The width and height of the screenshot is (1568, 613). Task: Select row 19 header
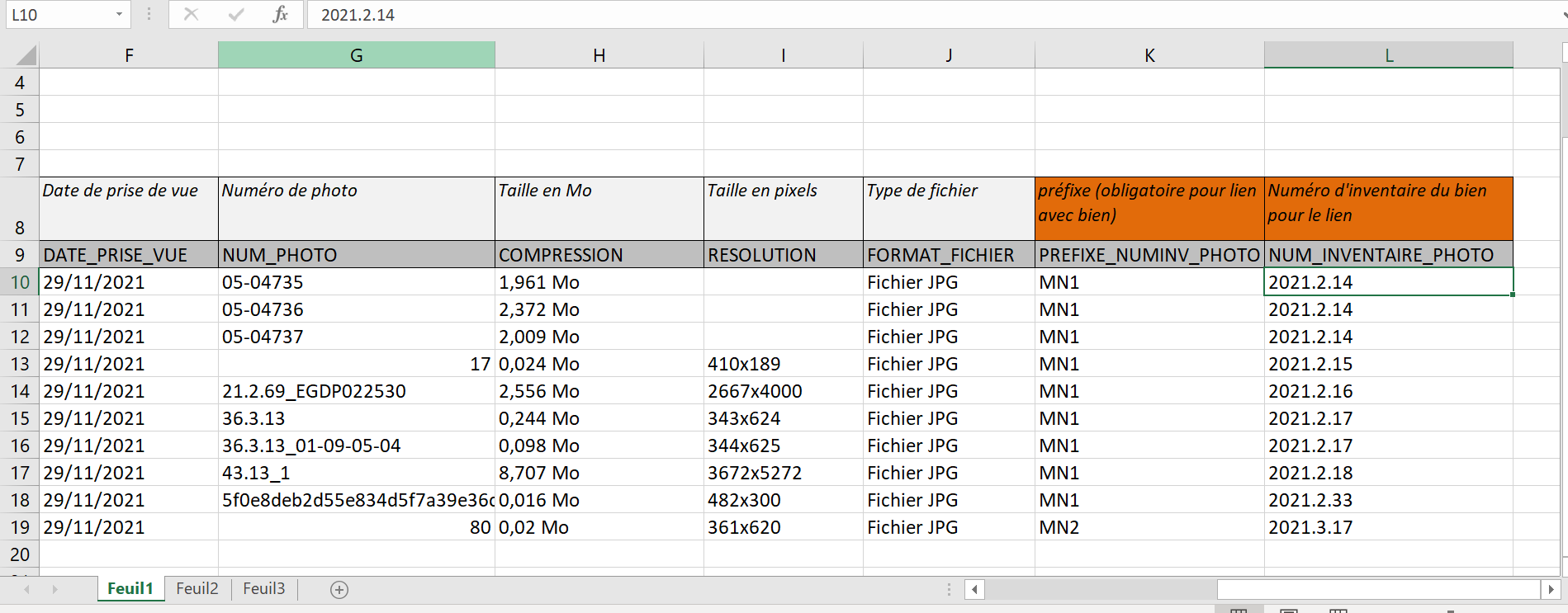[20, 527]
